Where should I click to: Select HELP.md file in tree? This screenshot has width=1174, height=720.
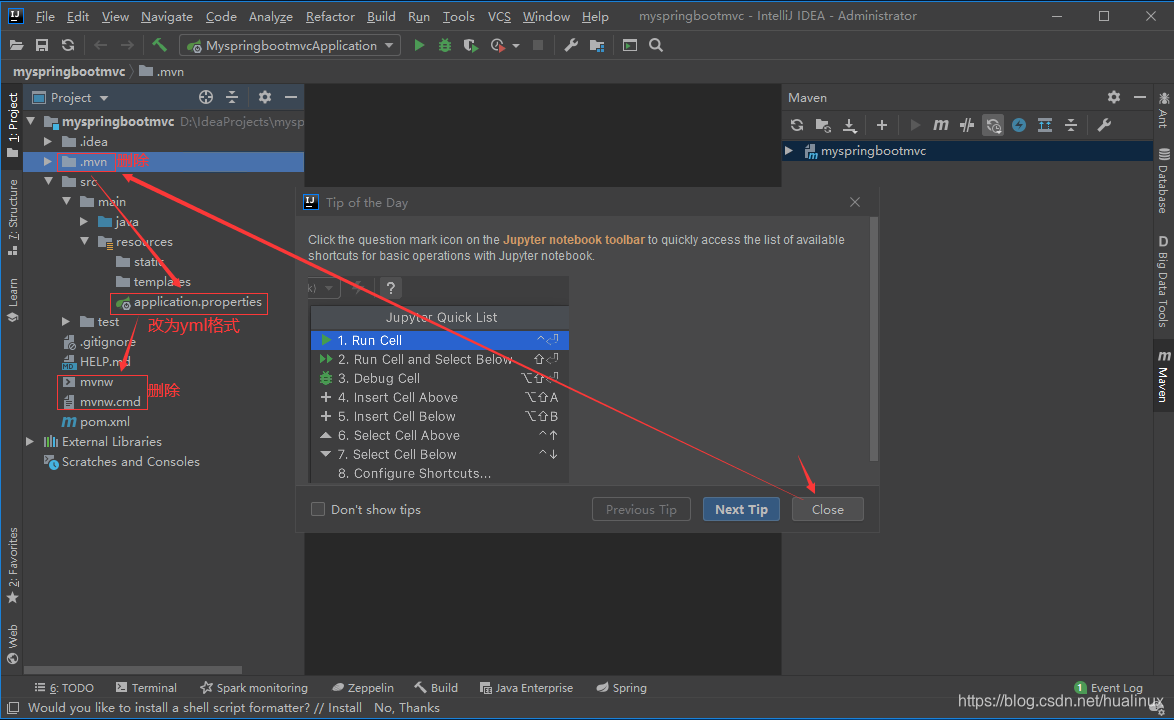[x=97, y=361]
